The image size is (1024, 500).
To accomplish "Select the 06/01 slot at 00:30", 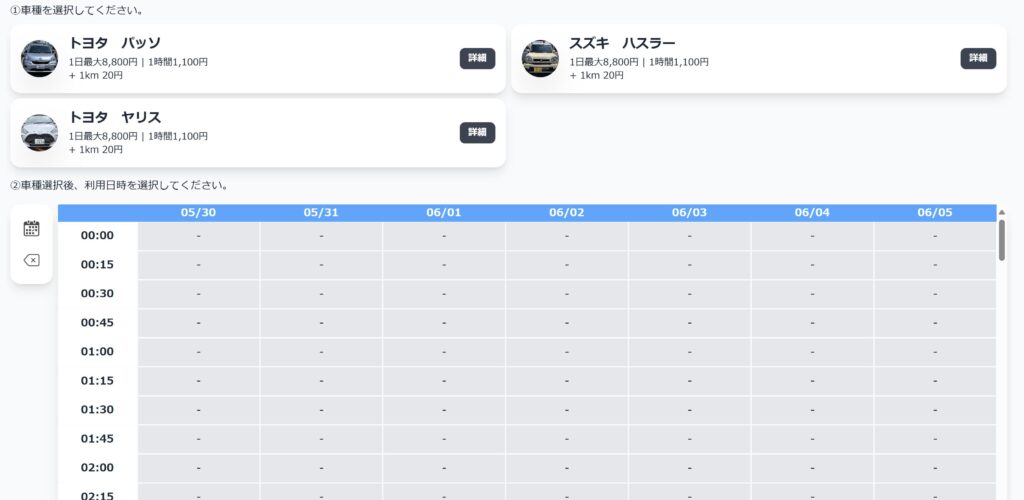I will coord(444,294).
